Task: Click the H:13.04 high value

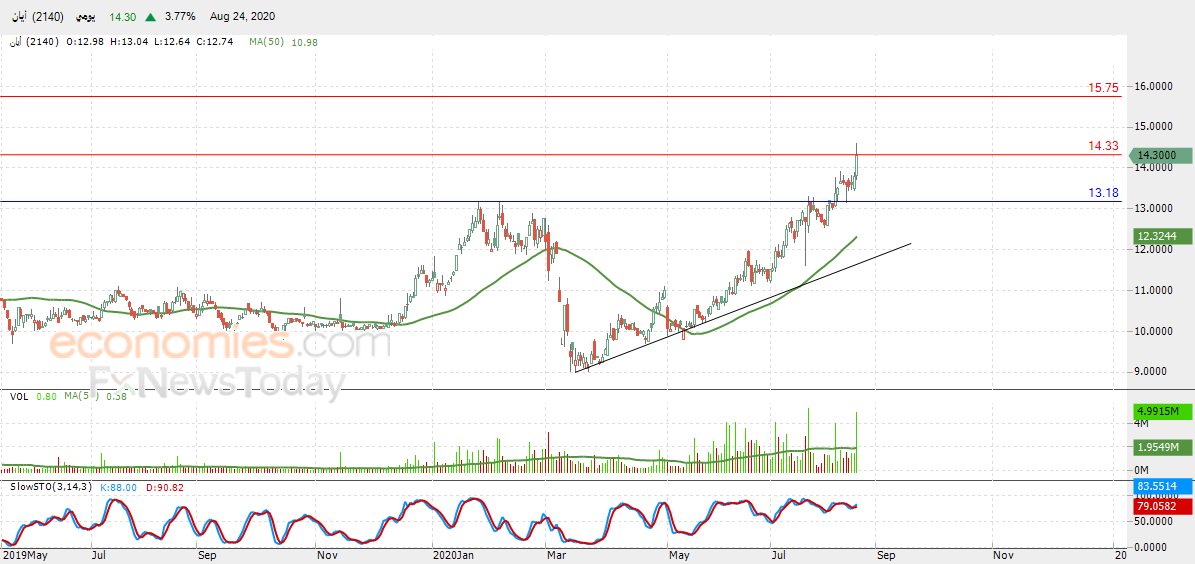Action: coord(131,42)
